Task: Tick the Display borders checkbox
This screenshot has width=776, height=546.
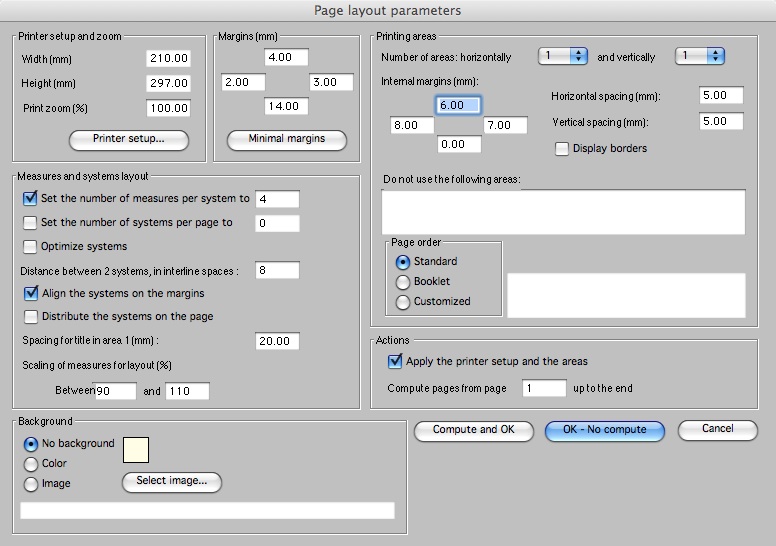Action: click(562, 149)
